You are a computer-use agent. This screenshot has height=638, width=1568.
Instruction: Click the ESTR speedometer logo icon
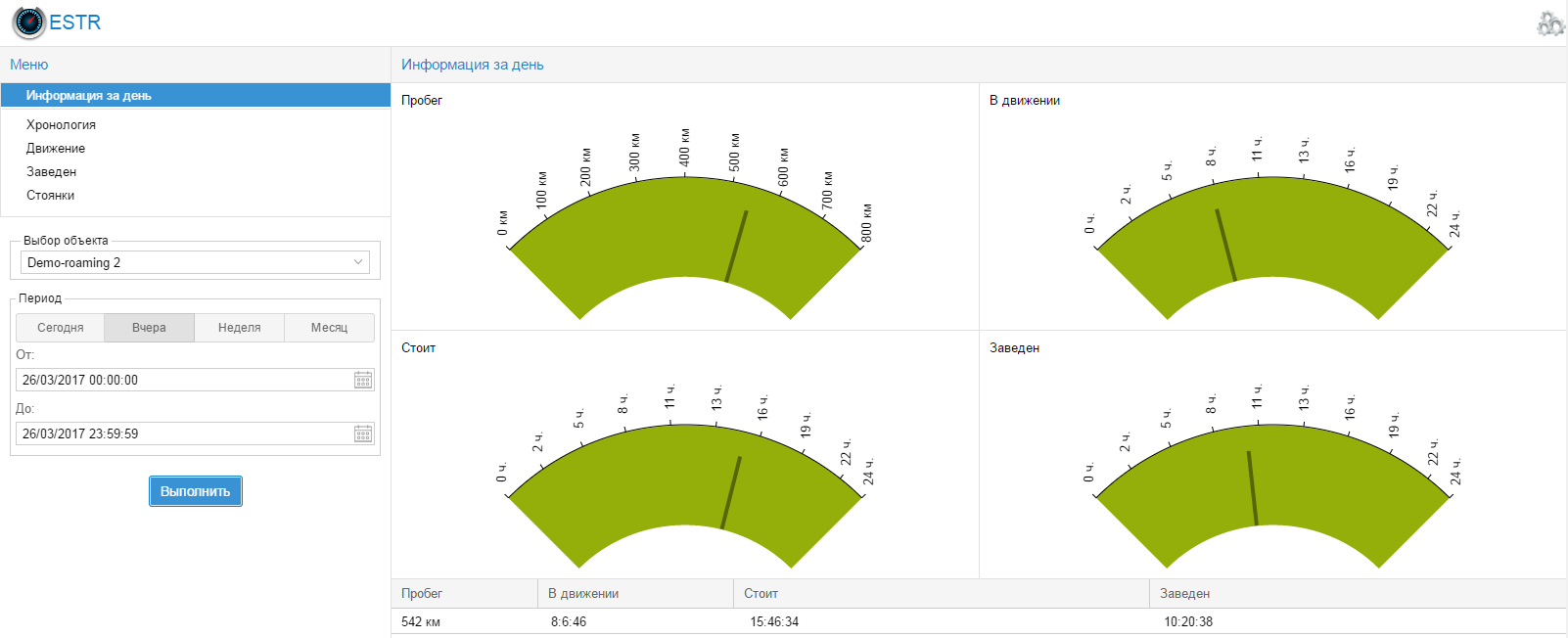click(x=28, y=23)
